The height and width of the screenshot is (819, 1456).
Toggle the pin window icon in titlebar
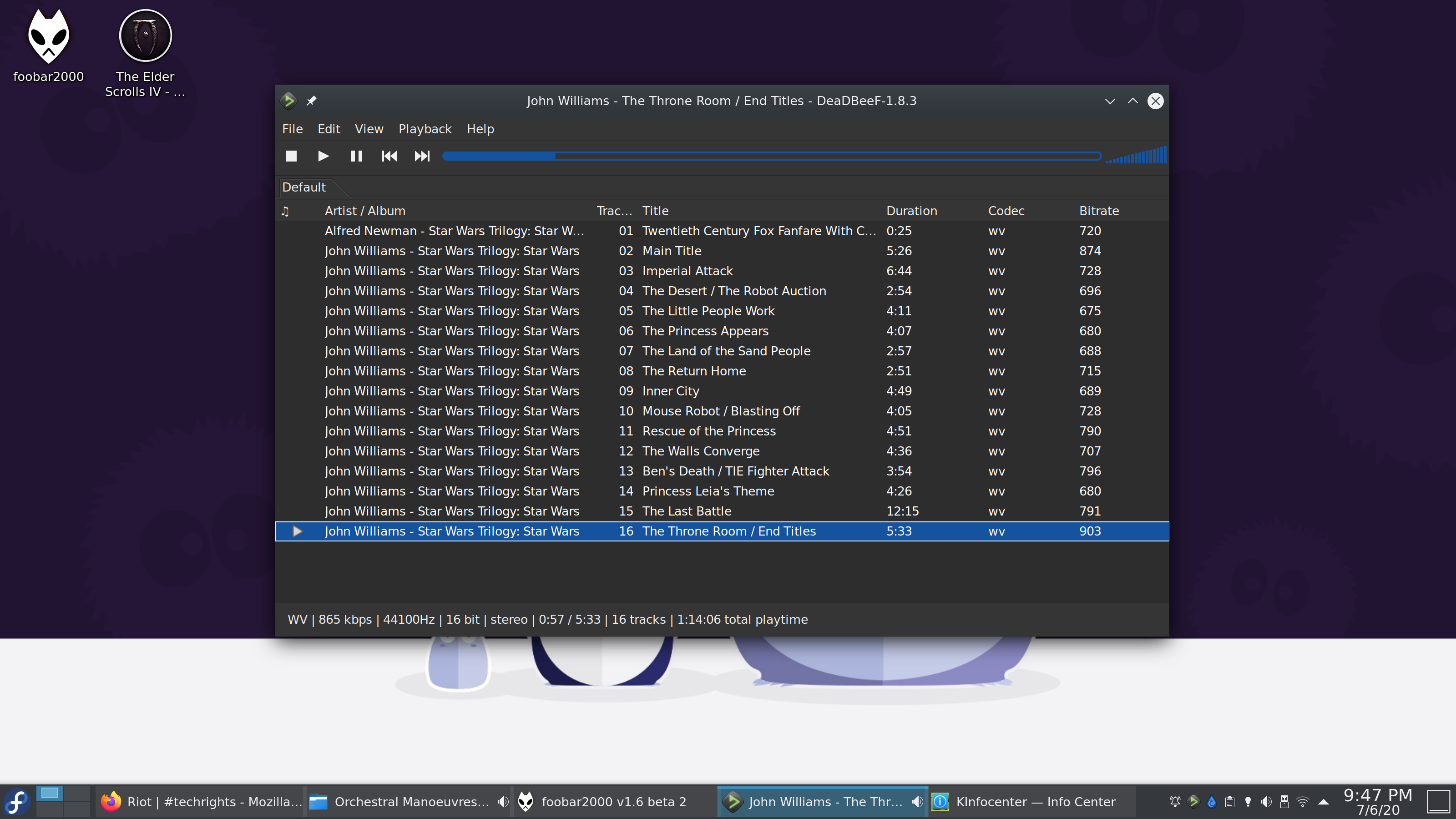point(311,101)
